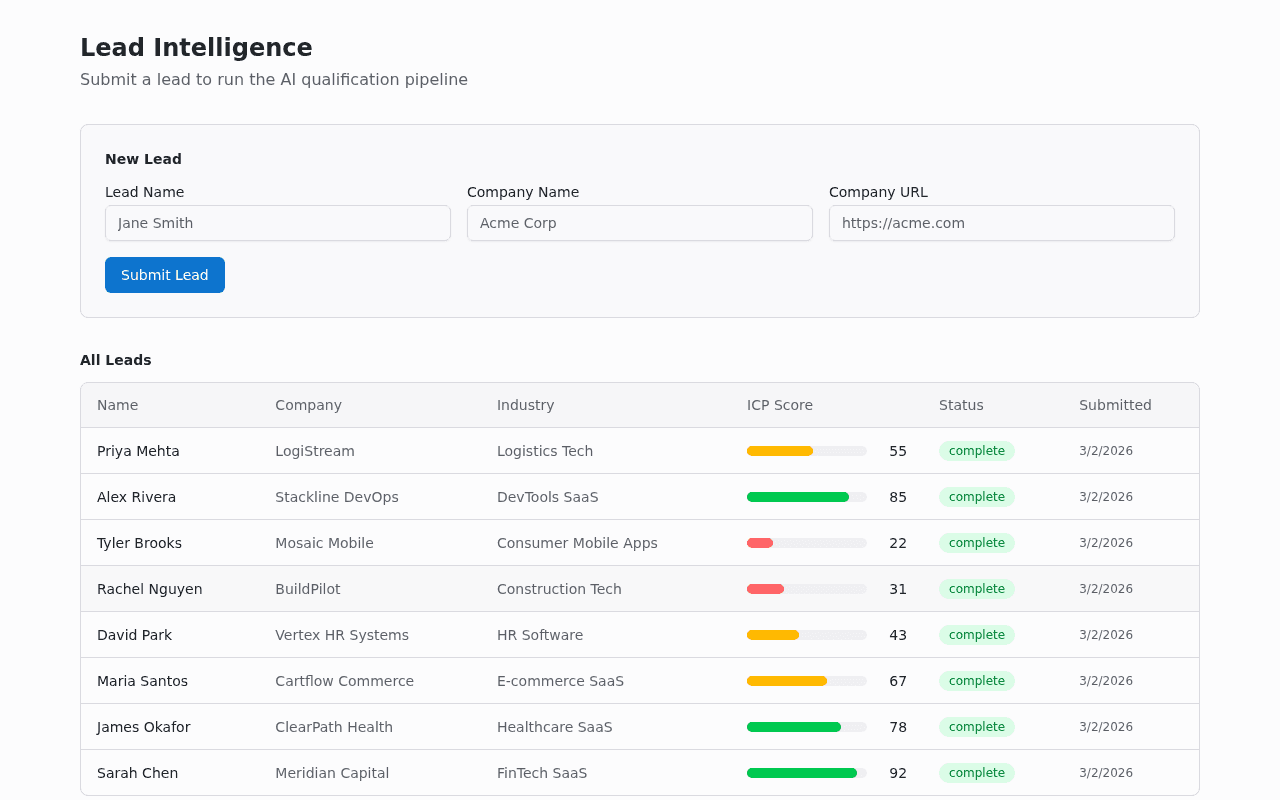Image resolution: width=1280 pixels, height=800 pixels.
Task: Click Rachel Nguyen's ICP score value 31
Action: 897,588
